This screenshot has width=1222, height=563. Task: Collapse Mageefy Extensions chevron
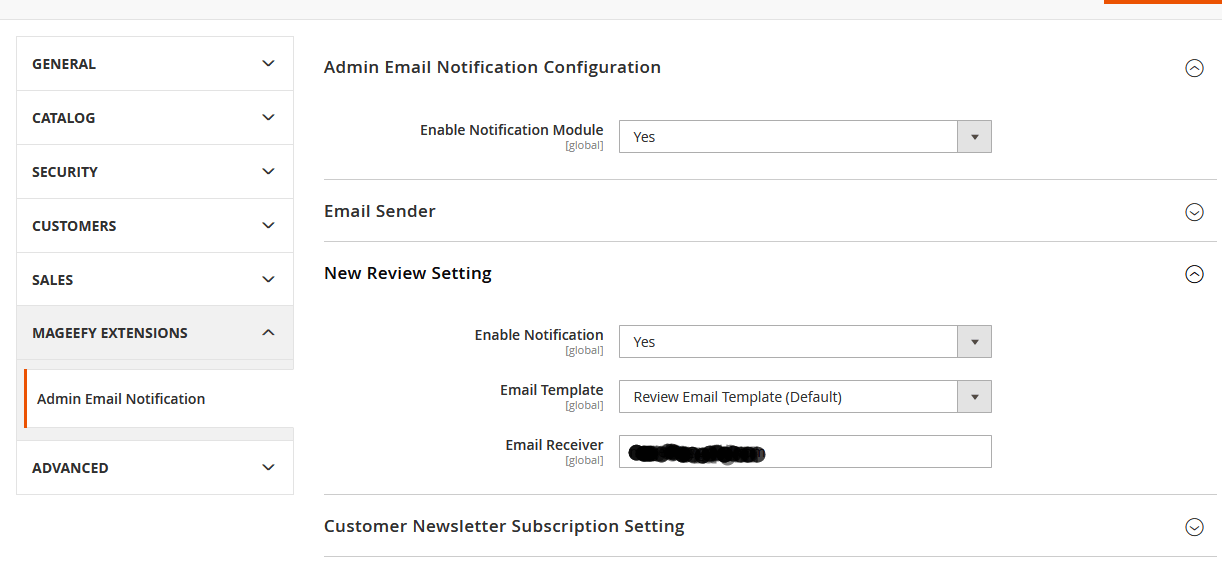click(268, 333)
